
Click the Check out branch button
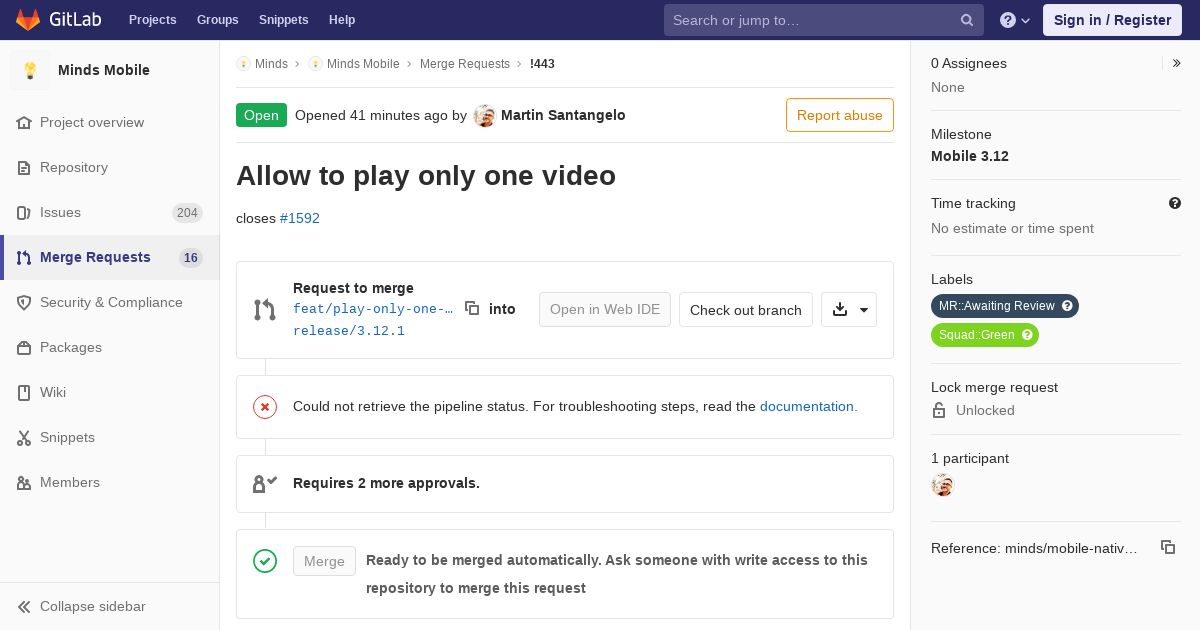tap(746, 310)
